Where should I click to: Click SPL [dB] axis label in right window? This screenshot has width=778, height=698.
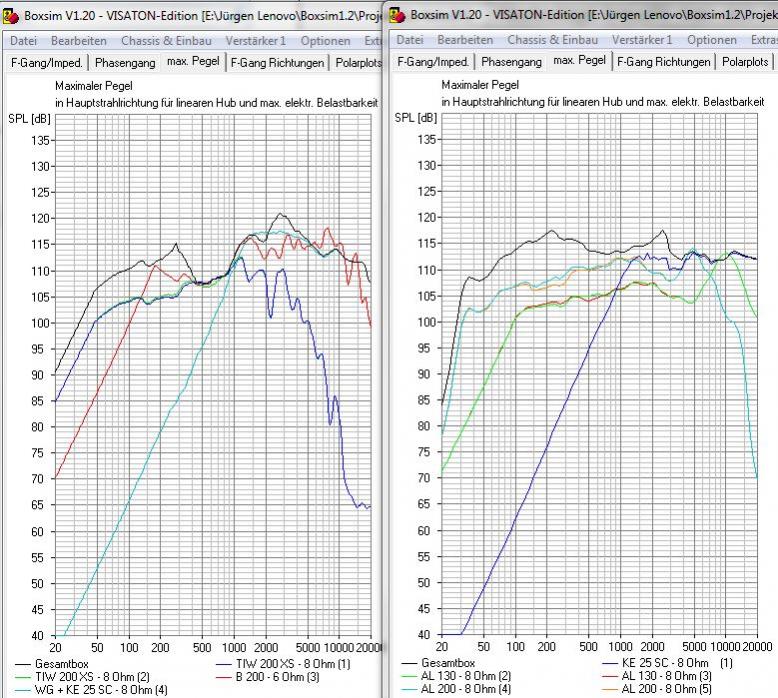pos(416,119)
